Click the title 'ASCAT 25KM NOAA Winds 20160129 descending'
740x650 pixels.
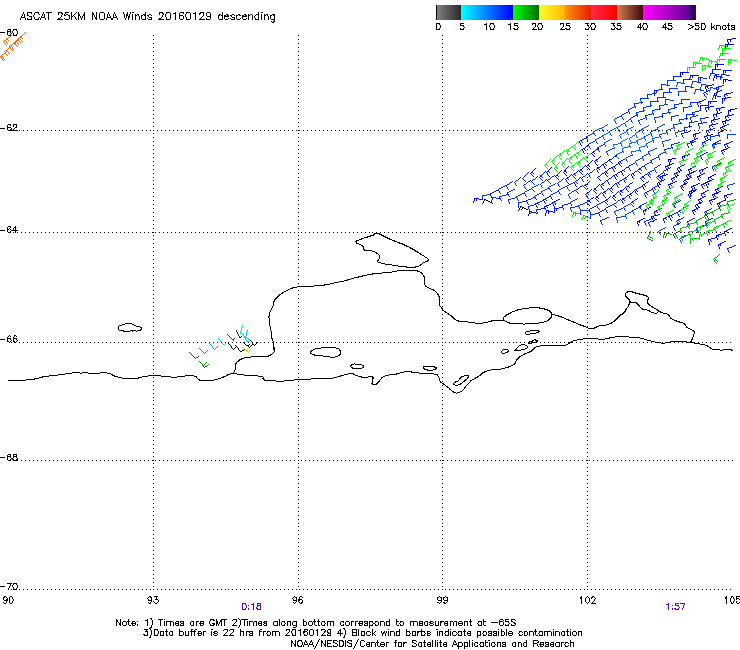(x=147, y=17)
